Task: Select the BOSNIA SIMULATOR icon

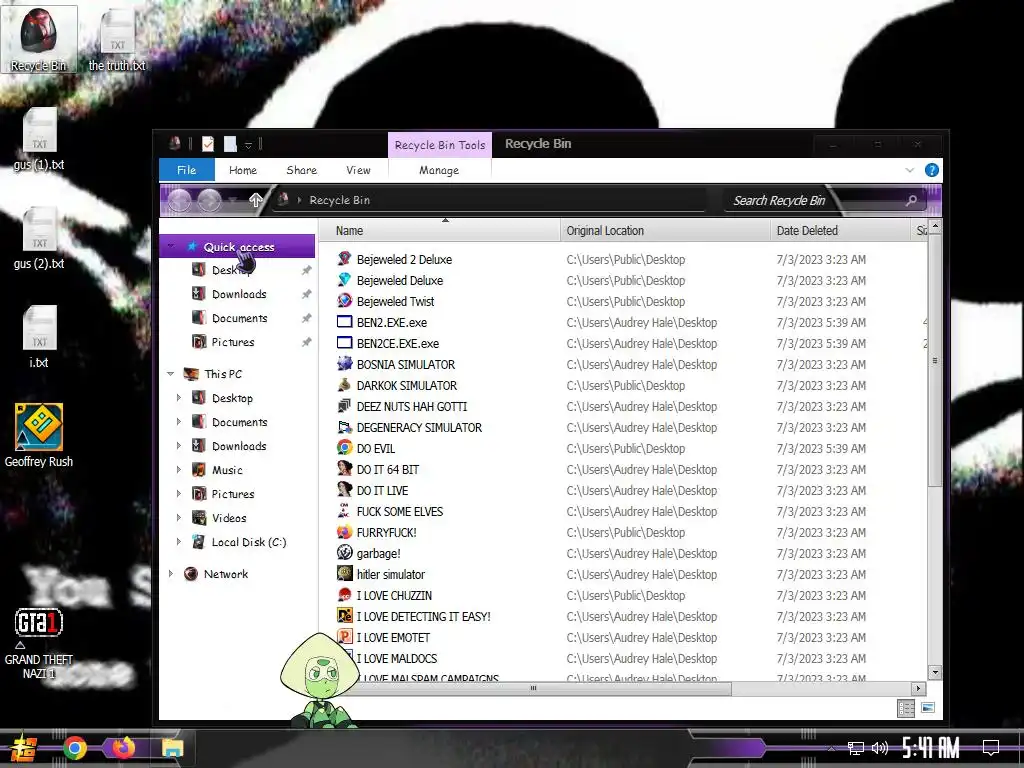Action: (344, 364)
